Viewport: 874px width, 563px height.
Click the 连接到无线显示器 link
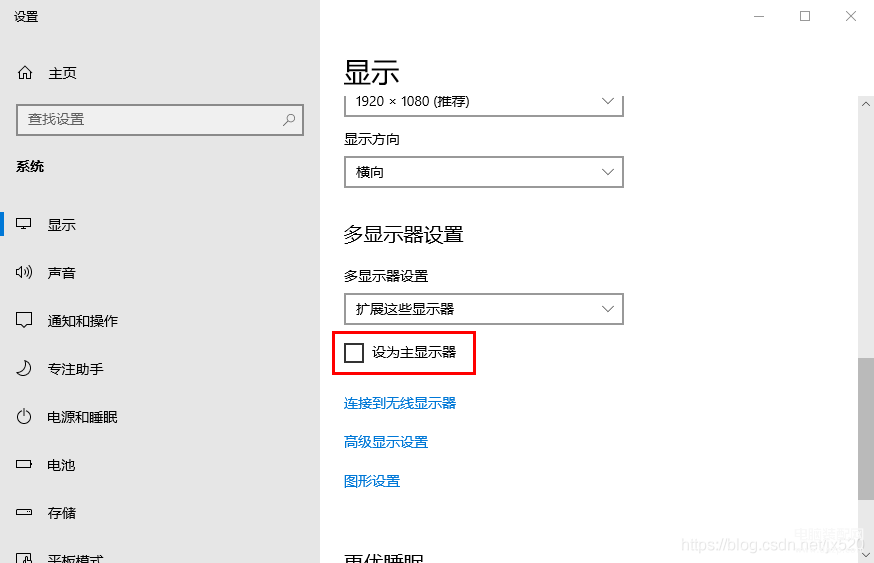pos(400,403)
